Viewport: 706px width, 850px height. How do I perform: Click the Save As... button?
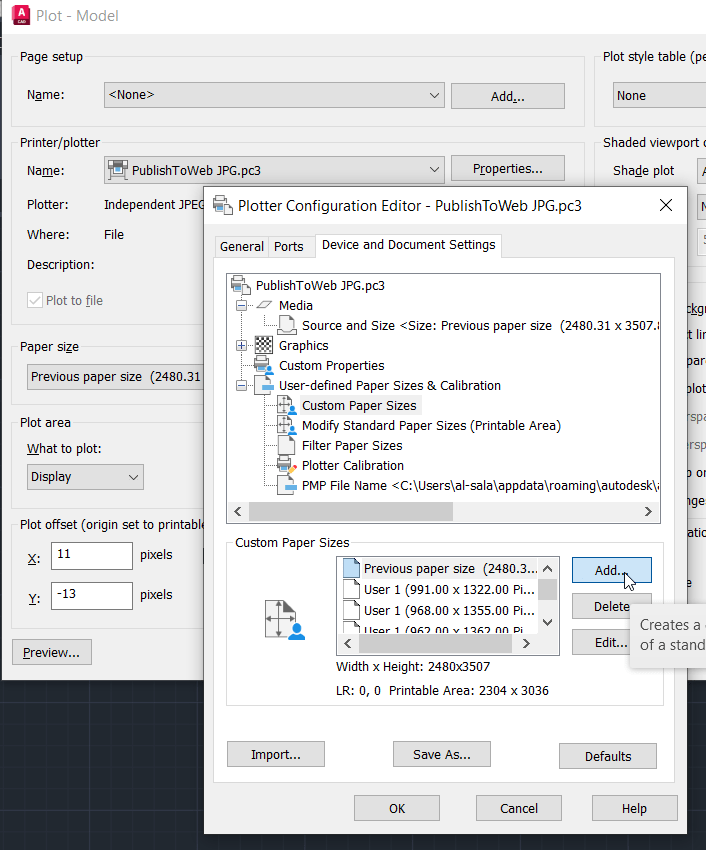tap(441, 754)
